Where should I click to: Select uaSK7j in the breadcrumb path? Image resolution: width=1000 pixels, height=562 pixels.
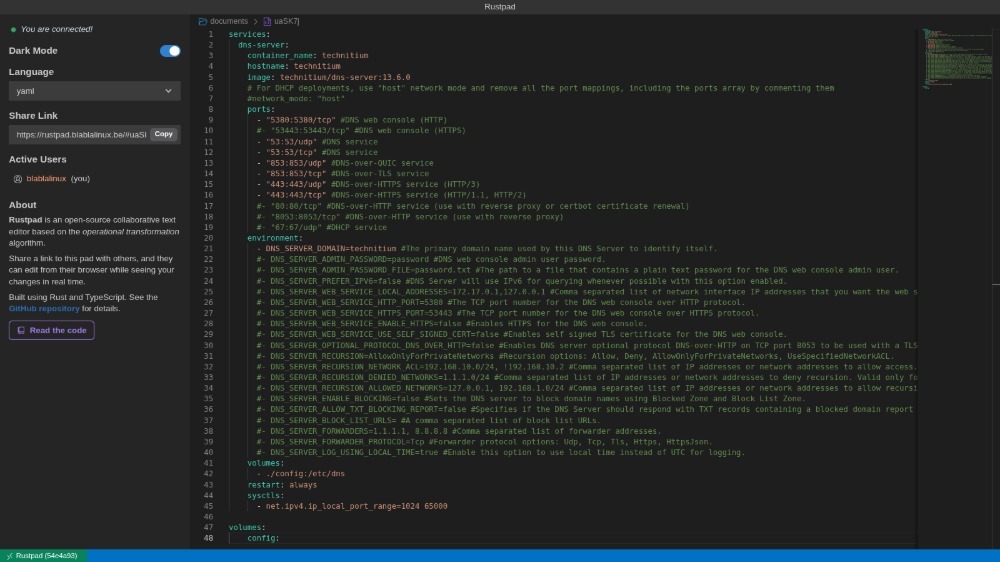pyautogui.click(x=285, y=21)
